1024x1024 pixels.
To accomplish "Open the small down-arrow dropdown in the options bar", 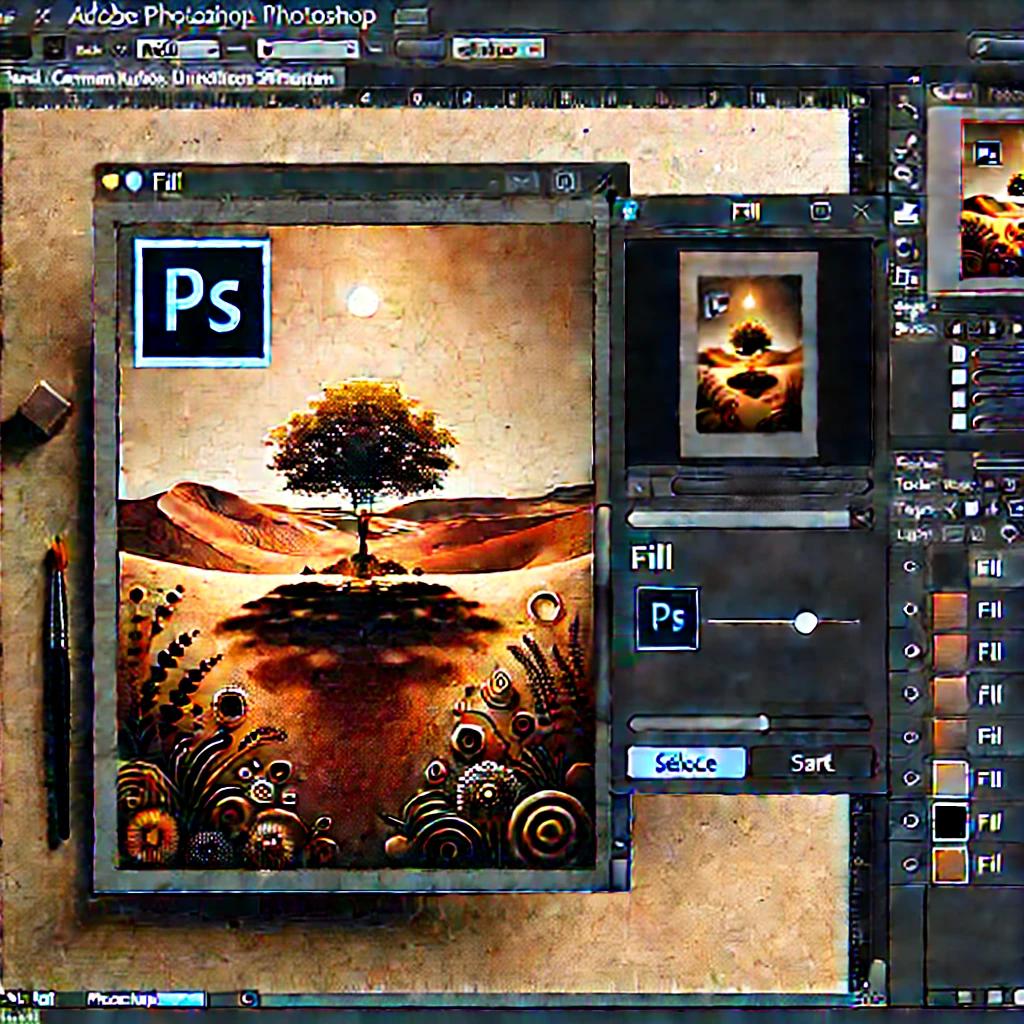I will (120, 49).
